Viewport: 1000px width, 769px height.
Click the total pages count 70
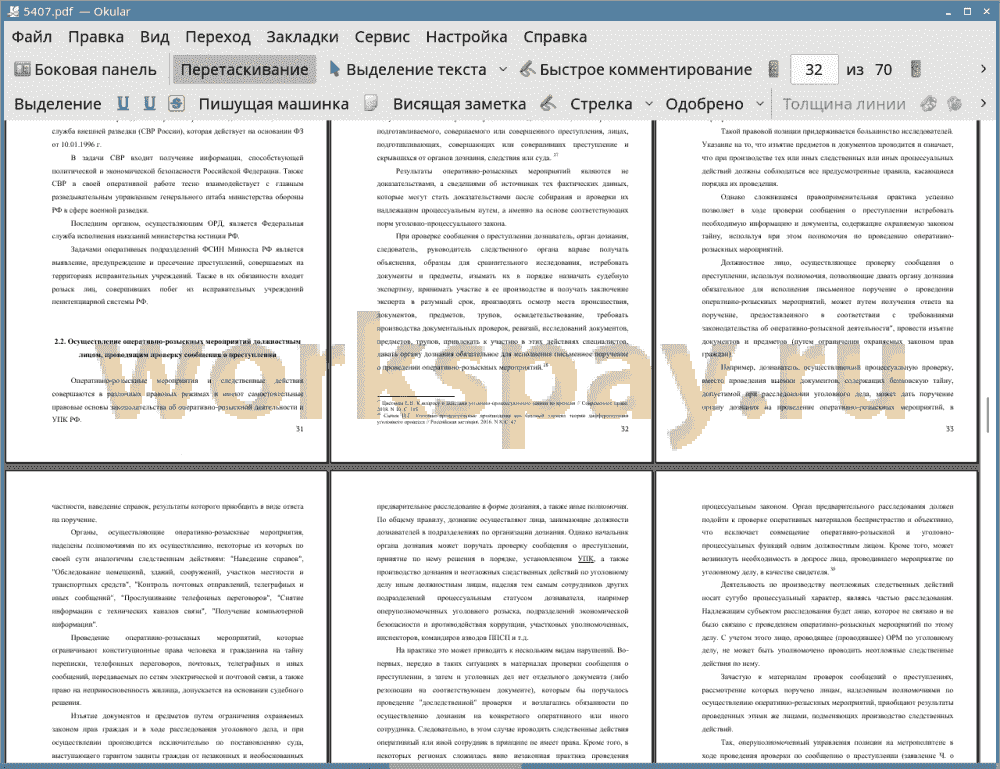coord(883,70)
